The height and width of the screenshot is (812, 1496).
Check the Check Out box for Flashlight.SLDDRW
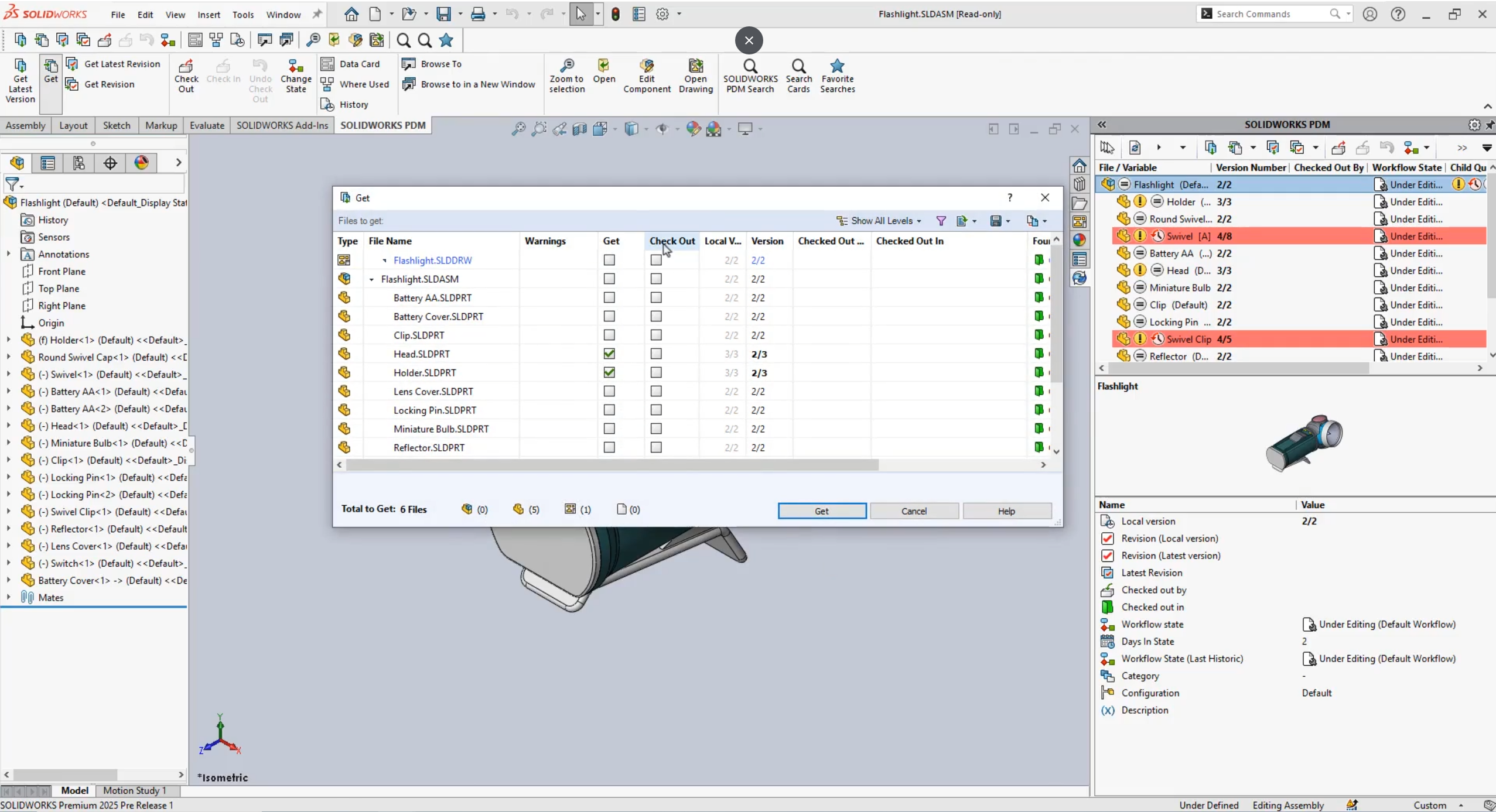click(655, 260)
